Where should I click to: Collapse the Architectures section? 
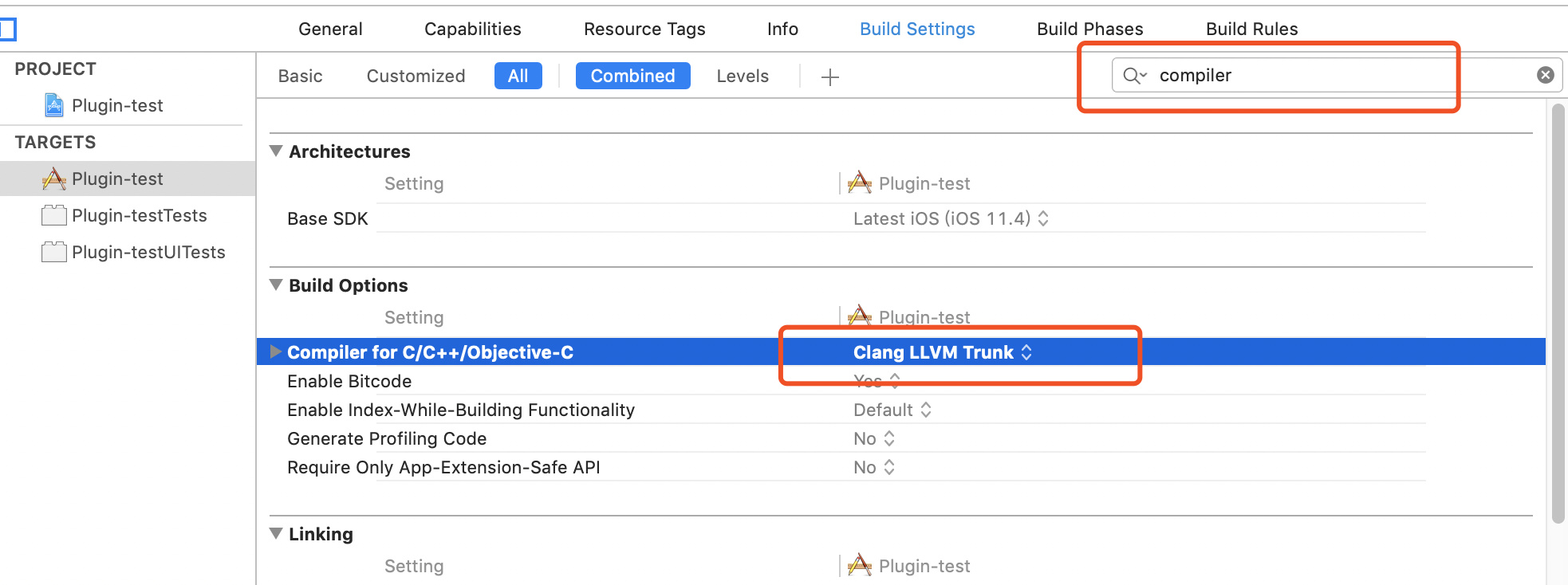276,151
